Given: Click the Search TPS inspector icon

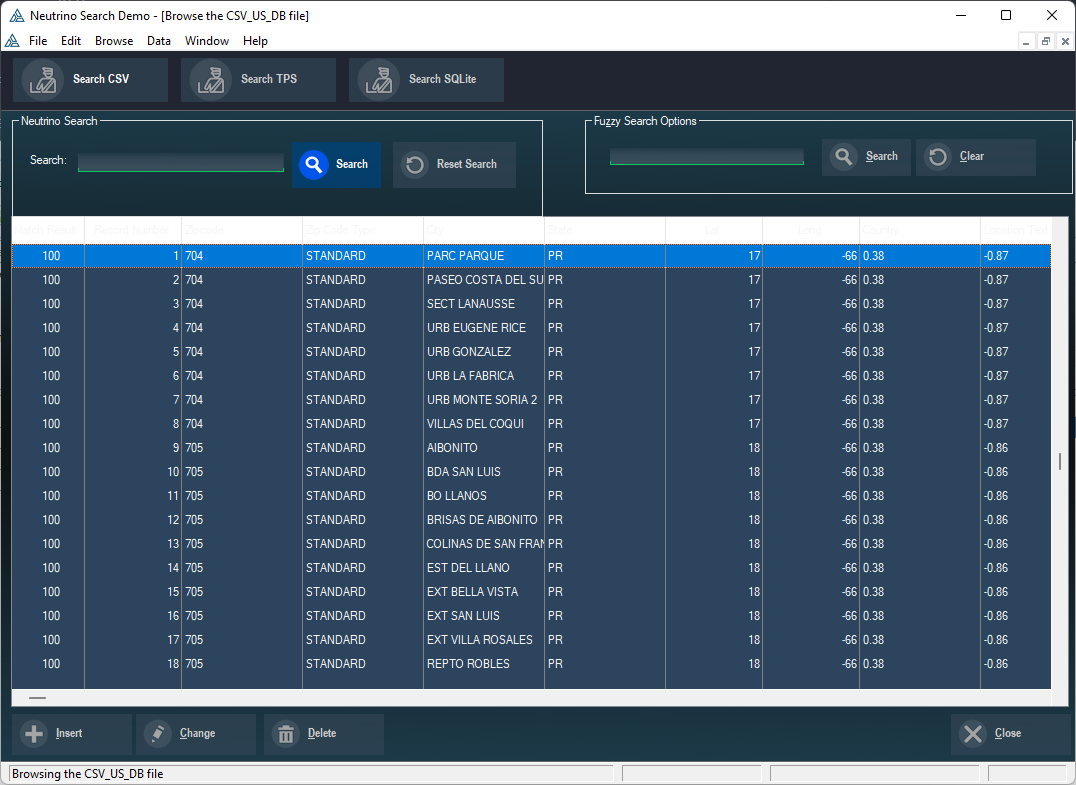Looking at the screenshot, I should click(210, 79).
